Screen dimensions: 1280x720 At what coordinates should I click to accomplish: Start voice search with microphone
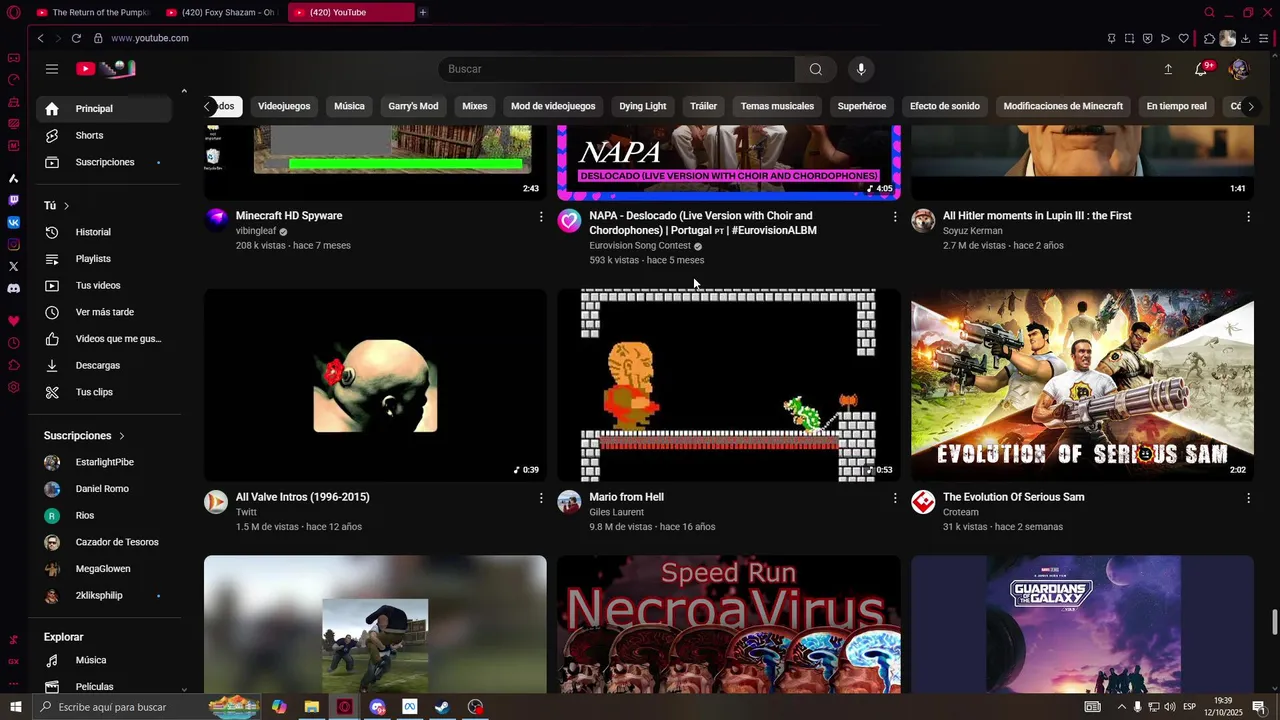[x=861, y=69]
